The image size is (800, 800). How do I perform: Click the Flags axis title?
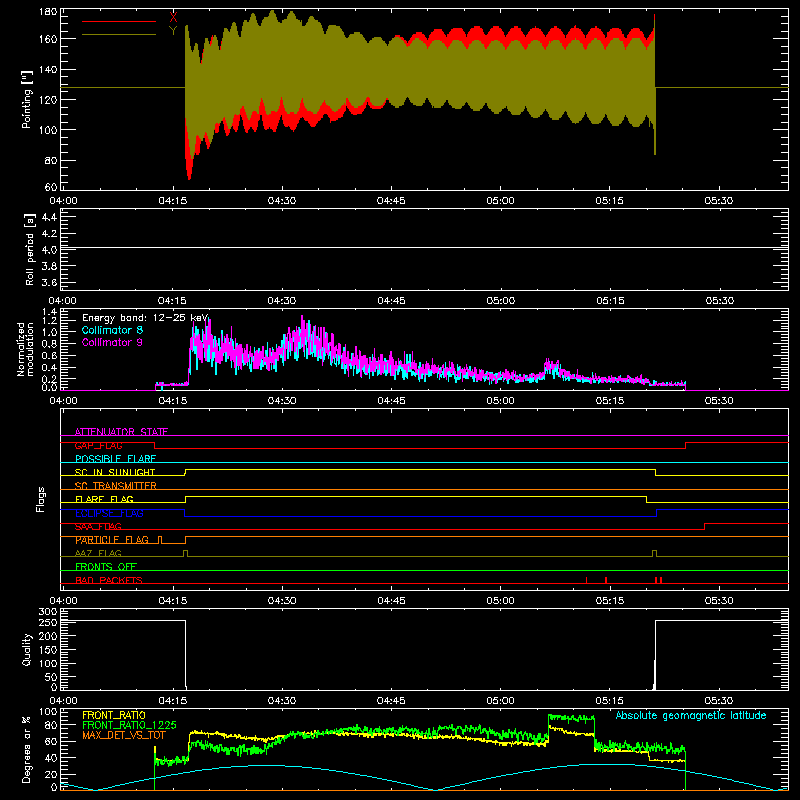click(x=40, y=499)
